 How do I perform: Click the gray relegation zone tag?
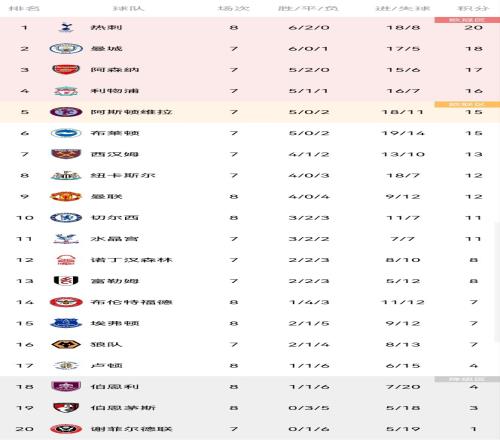(x=467, y=379)
